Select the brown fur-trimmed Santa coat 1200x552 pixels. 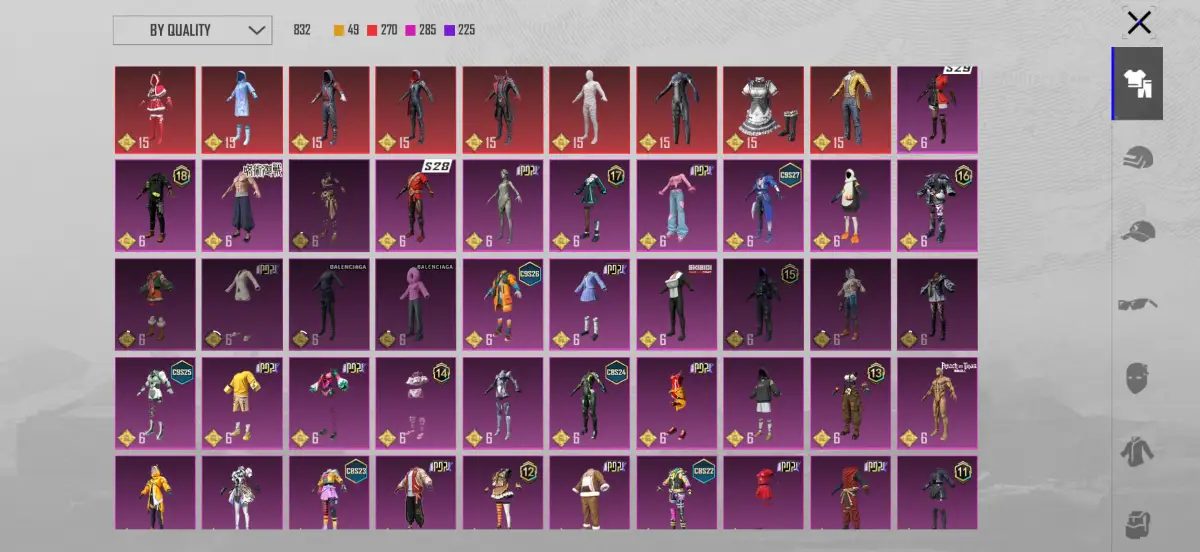tap(590, 492)
